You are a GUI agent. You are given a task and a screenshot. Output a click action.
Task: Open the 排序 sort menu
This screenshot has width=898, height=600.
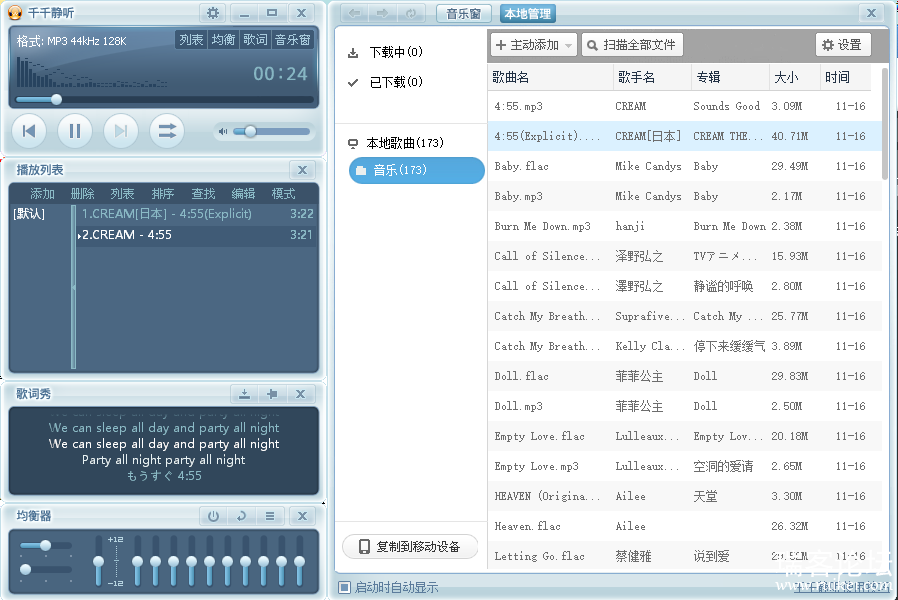(x=163, y=194)
